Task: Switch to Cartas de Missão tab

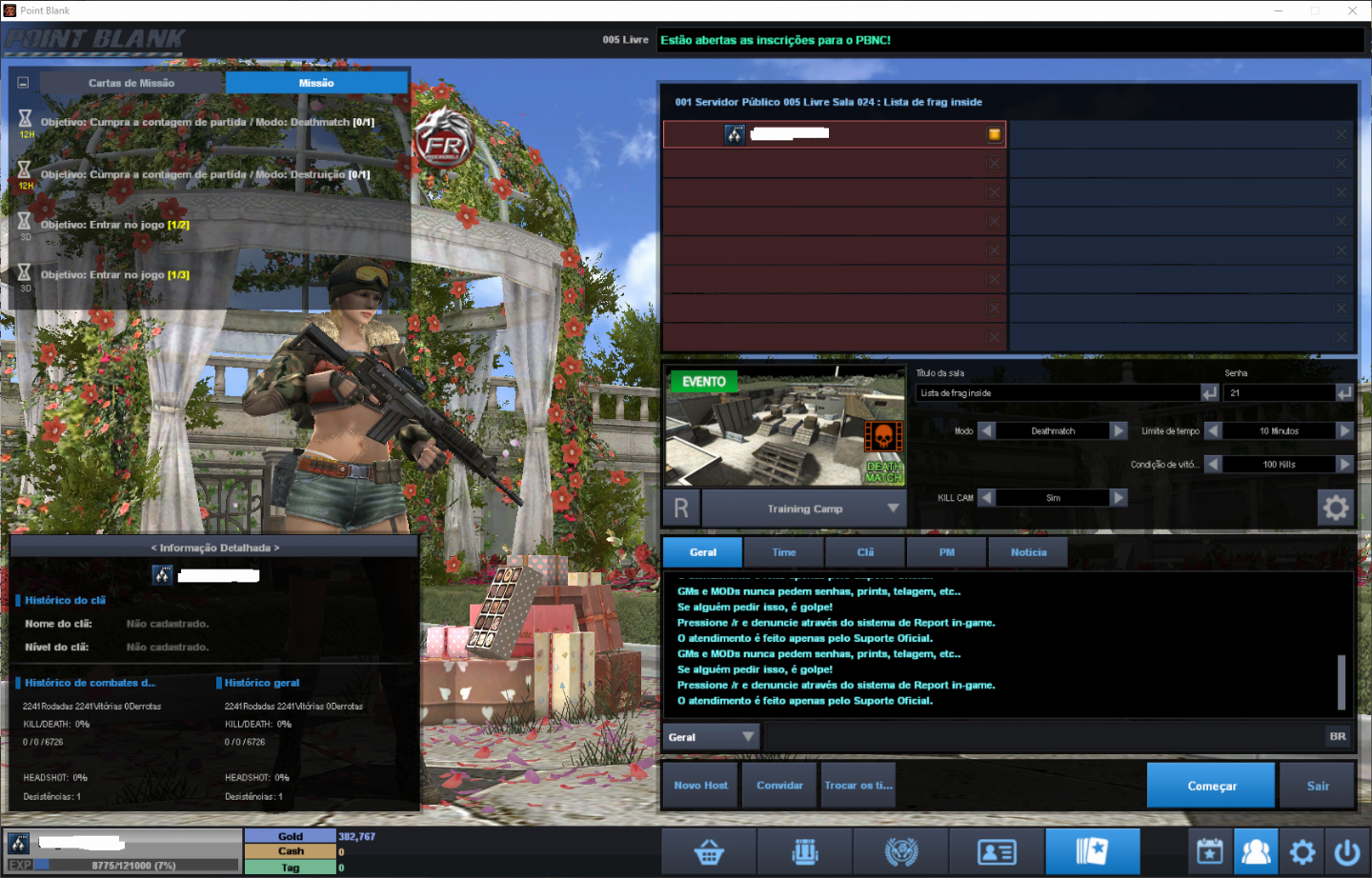Action: 131,83
